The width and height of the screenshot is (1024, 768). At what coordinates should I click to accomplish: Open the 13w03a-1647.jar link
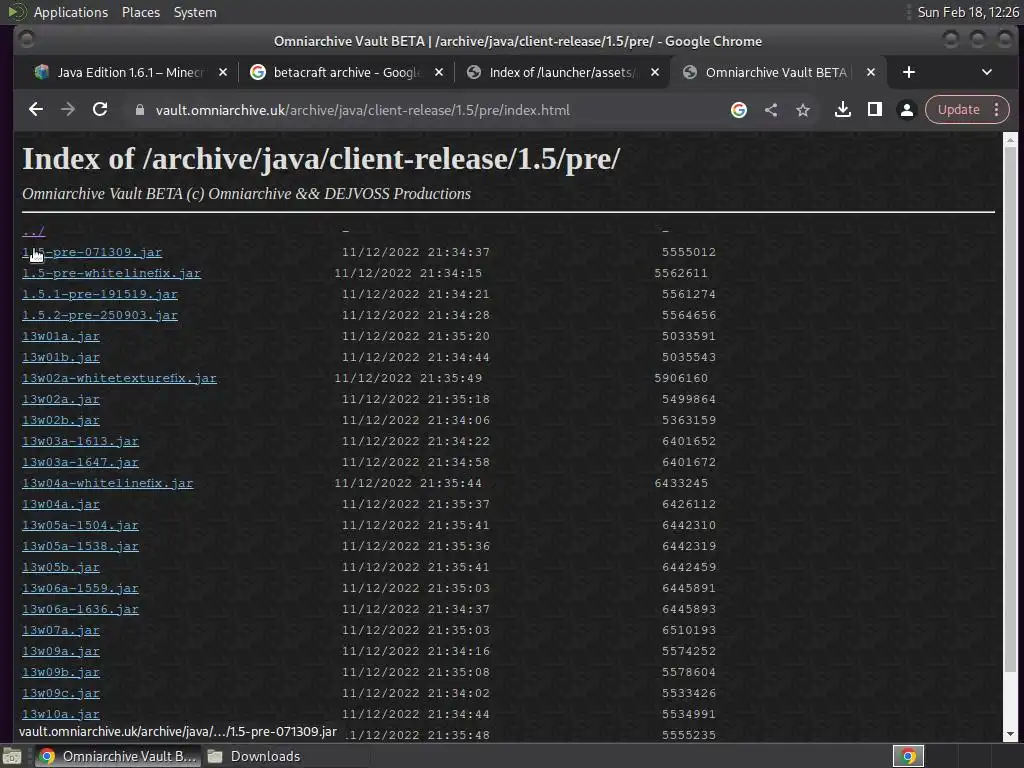[x=80, y=462]
